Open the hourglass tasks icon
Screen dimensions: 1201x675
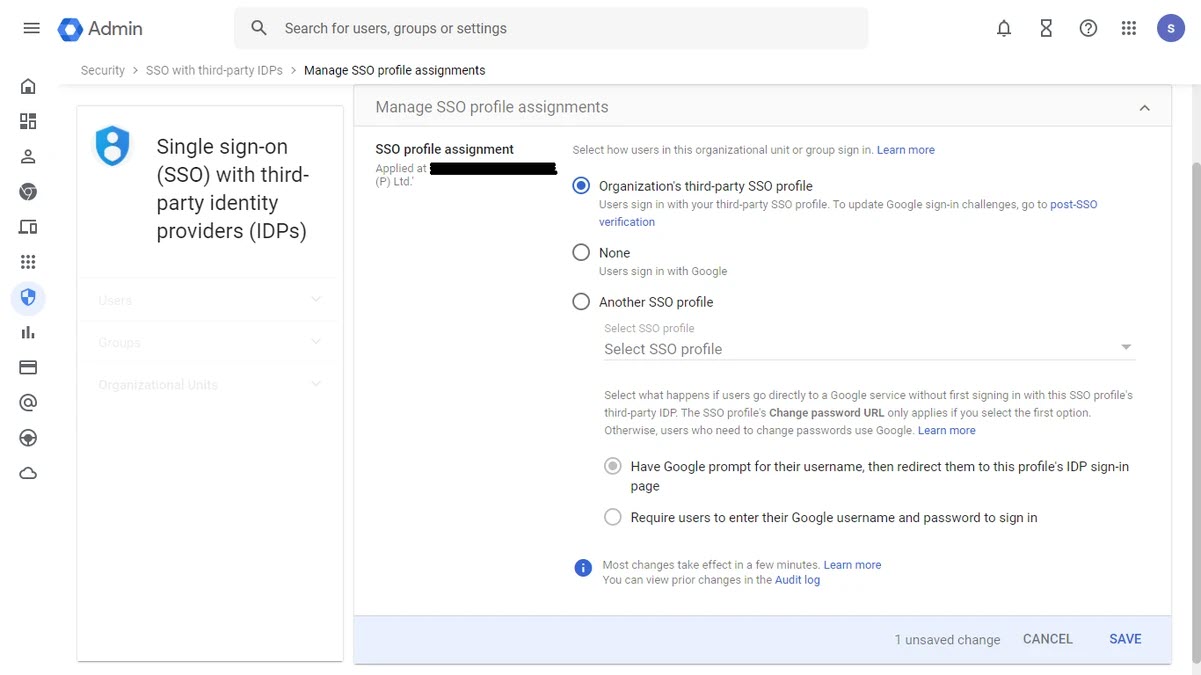click(x=1046, y=28)
